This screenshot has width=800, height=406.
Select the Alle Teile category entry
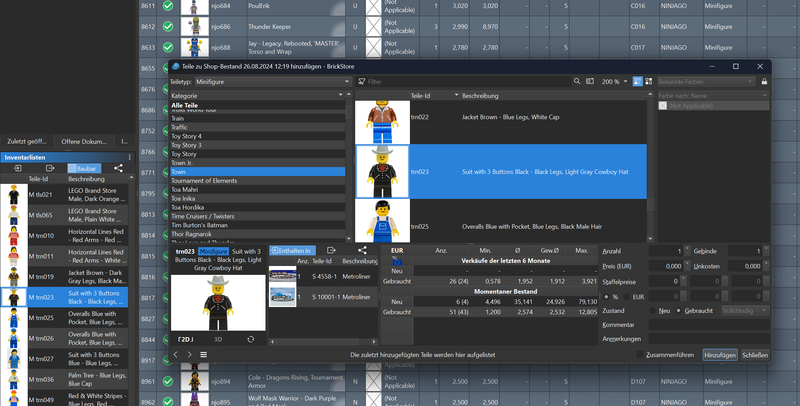[x=258, y=105]
